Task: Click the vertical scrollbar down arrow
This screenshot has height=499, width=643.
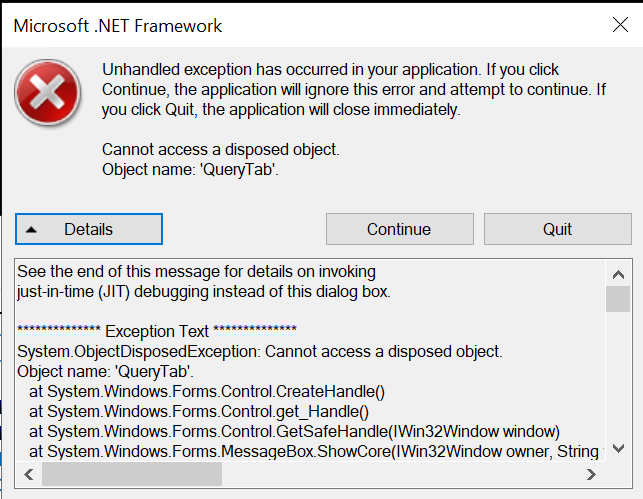Action: (x=618, y=449)
